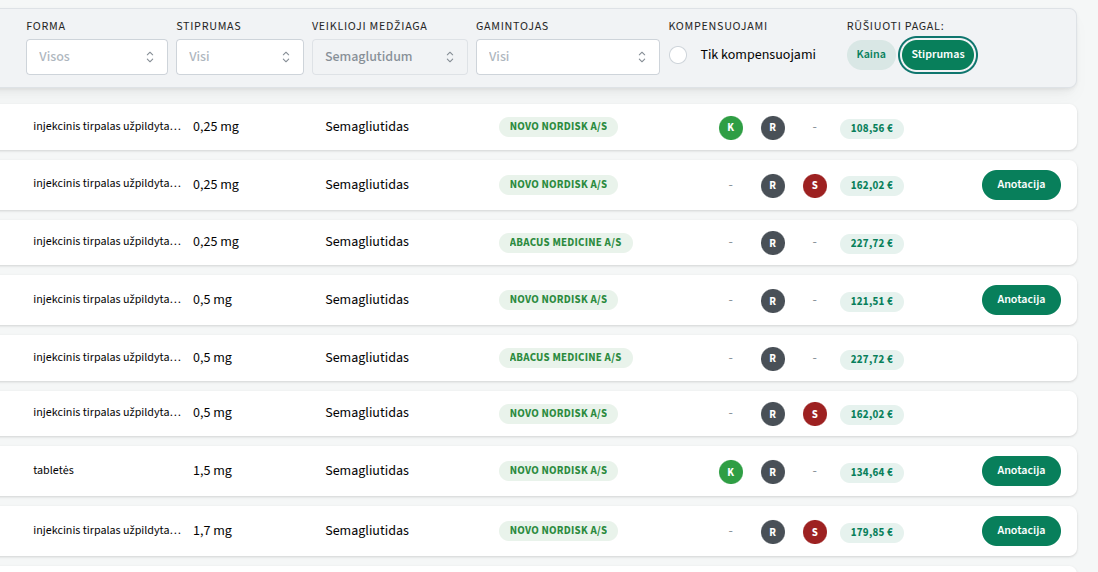Click red S badge on 0,5 mg 162,02 € row
Viewport: 1098px width, 572px height.
point(815,414)
